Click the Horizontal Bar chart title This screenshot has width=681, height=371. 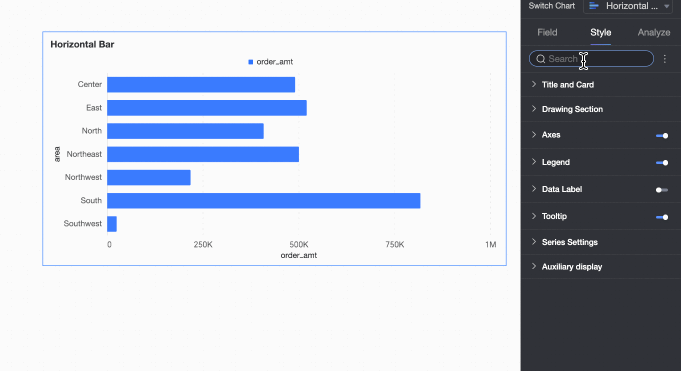coord(82,44)
